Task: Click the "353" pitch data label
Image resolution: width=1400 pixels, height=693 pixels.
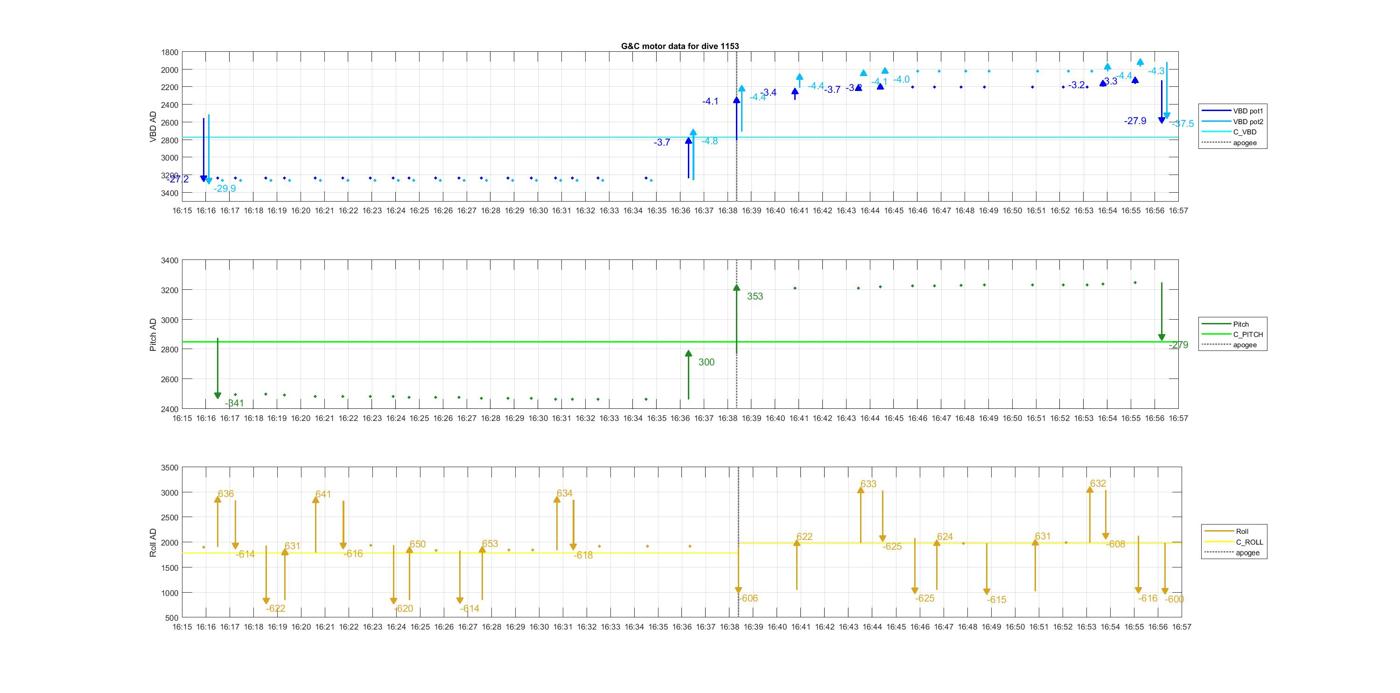Action: pos(755,296)
